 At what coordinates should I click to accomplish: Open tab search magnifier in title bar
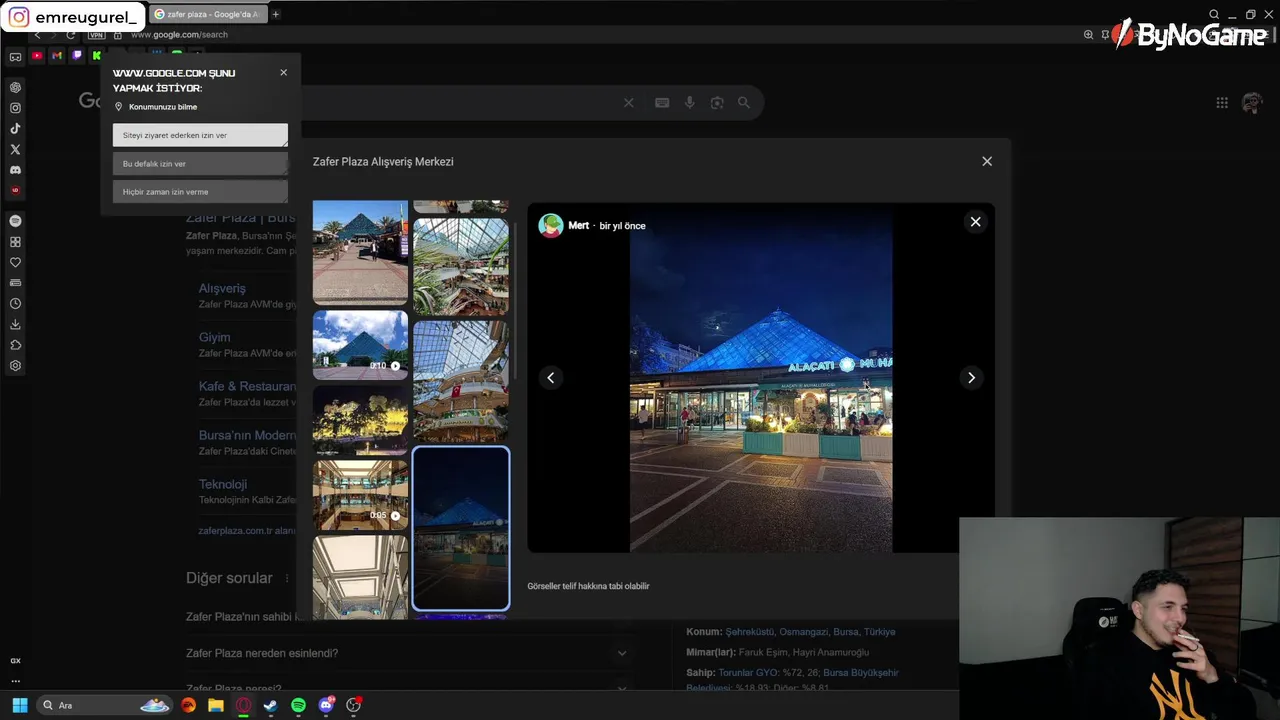click(x=1214, y=14)
